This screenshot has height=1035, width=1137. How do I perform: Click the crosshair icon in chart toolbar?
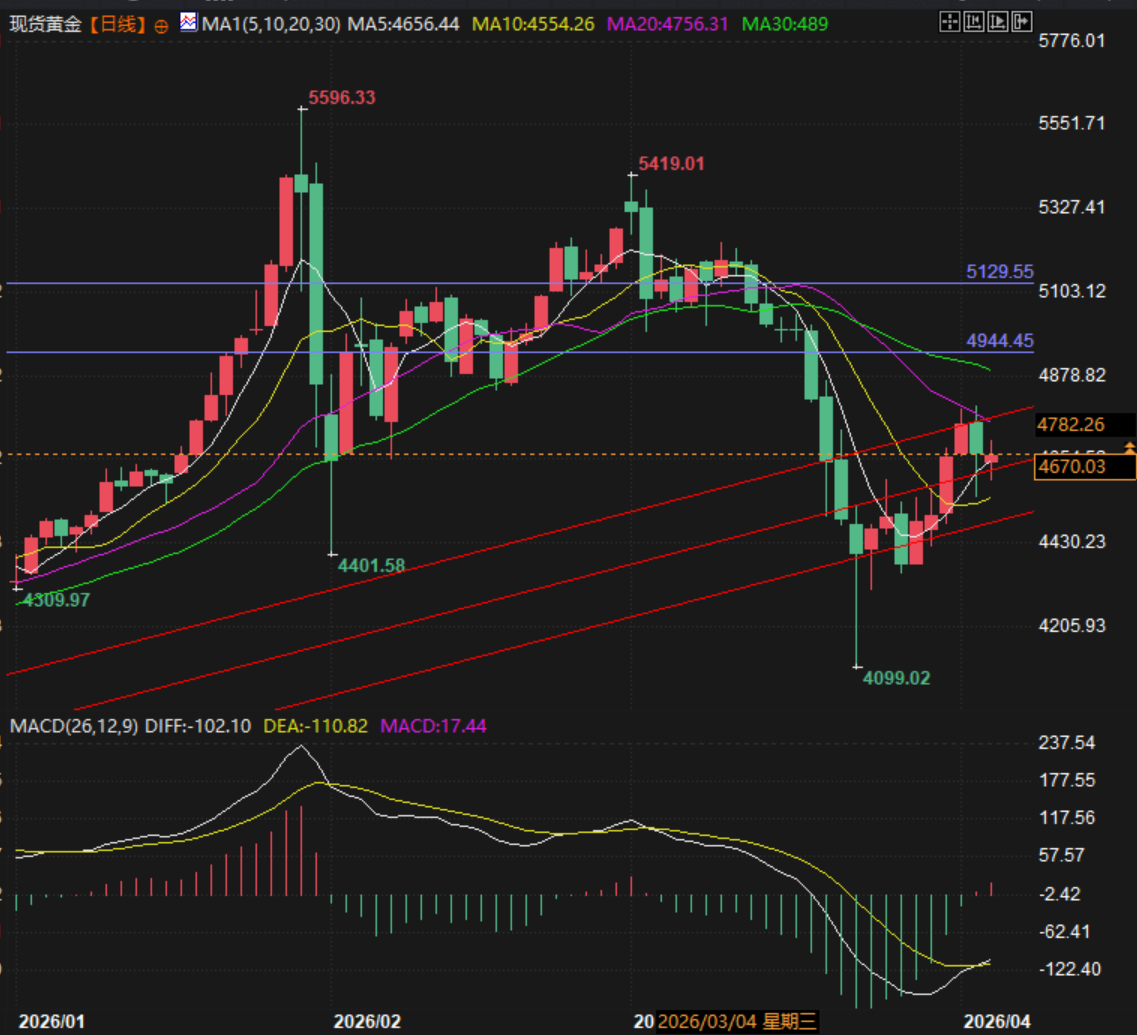point(949,22)
